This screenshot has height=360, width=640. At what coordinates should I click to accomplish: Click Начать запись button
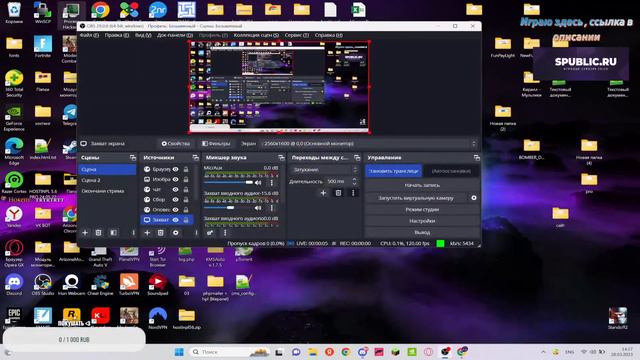click(422, 185)
